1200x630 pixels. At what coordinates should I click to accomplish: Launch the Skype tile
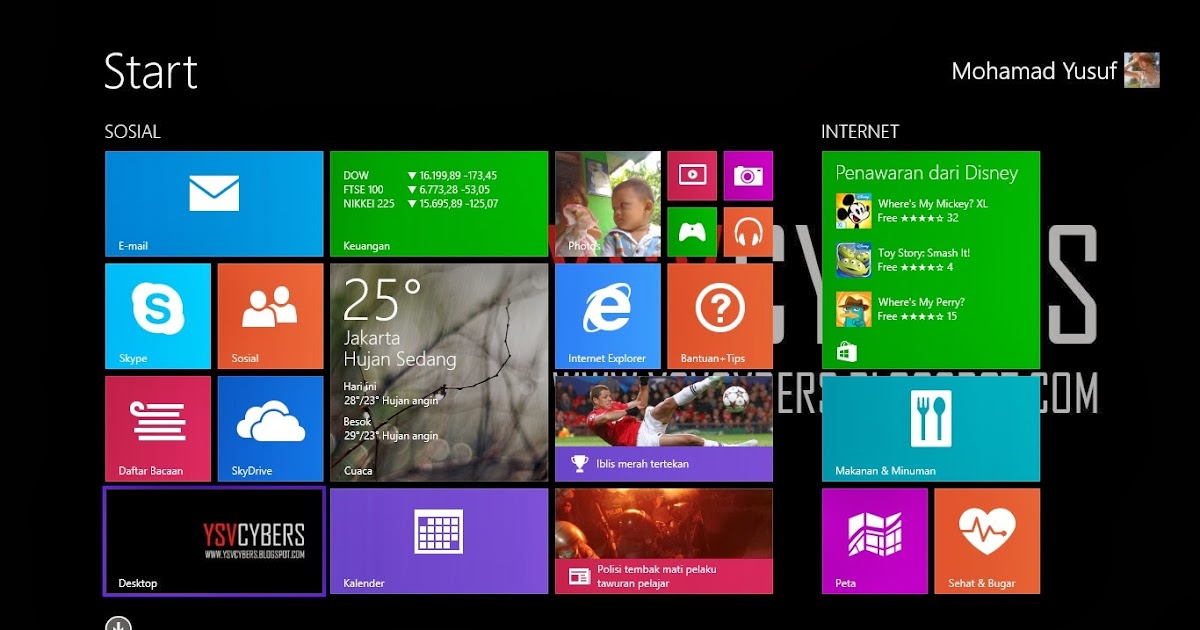[x=158, y=316]
